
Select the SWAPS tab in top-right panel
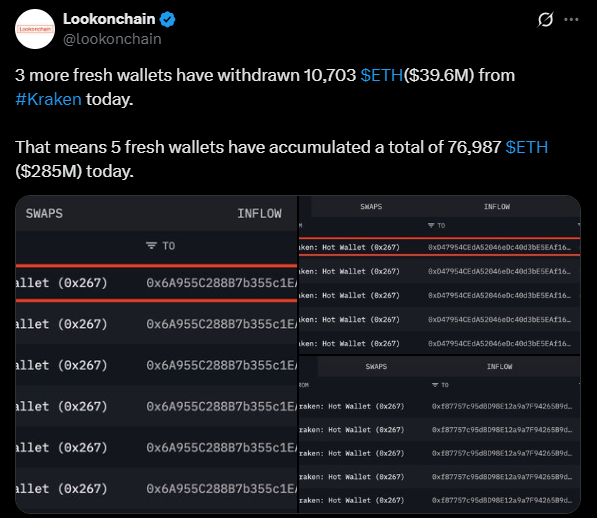(371, 207)
